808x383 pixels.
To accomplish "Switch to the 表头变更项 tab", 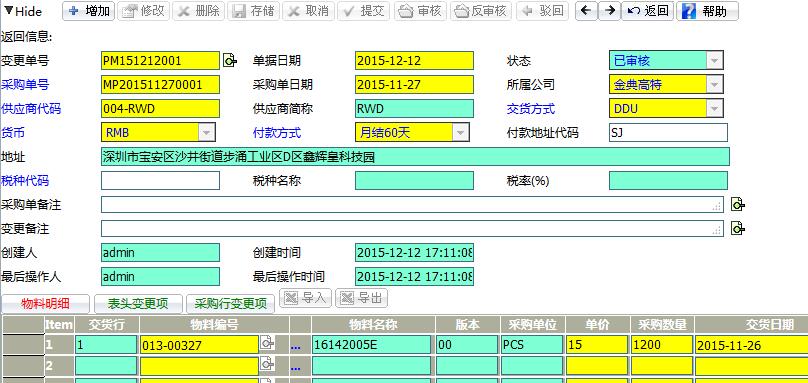I will [138, 304].
